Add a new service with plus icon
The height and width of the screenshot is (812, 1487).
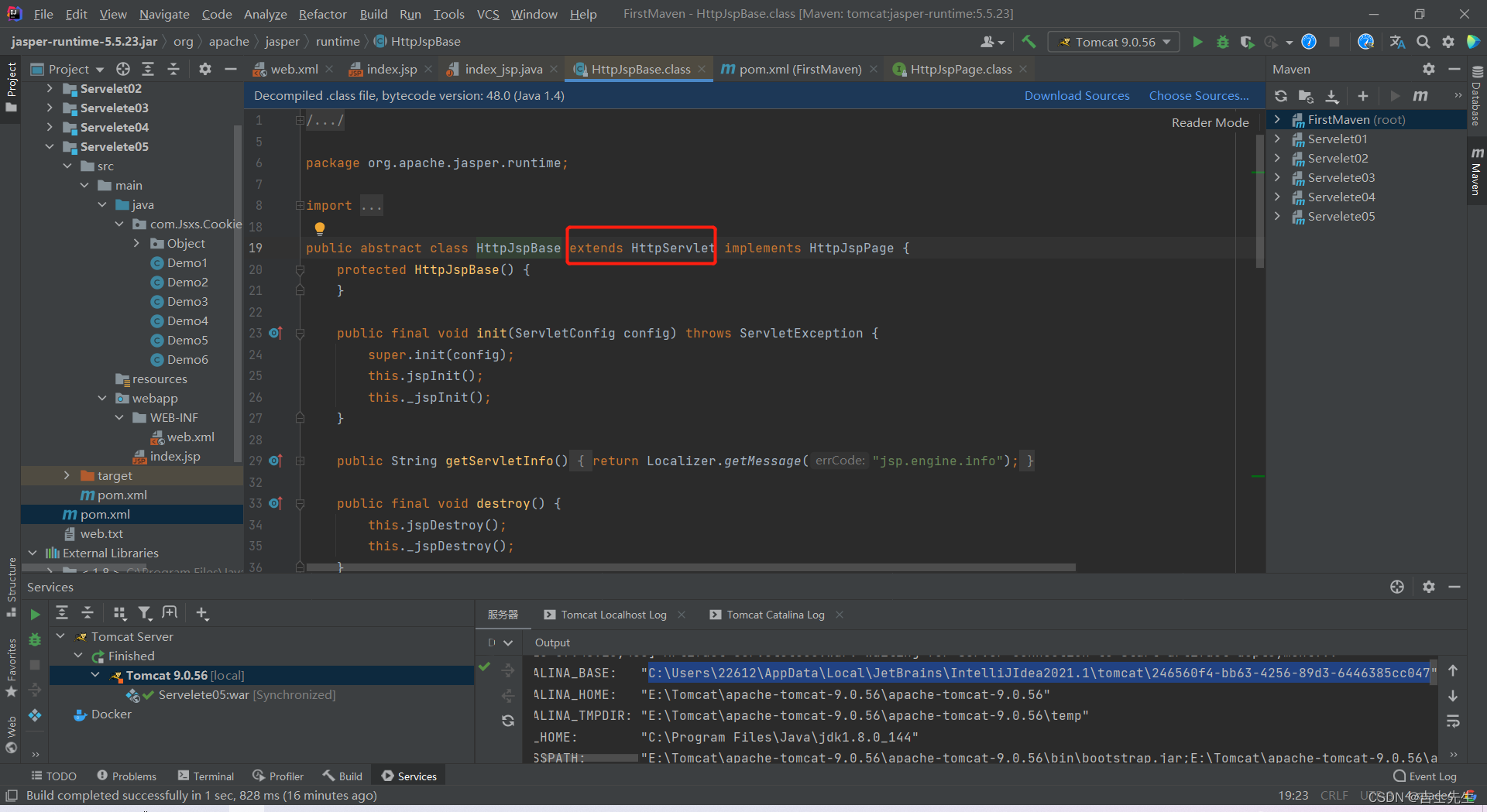[202, 613]
